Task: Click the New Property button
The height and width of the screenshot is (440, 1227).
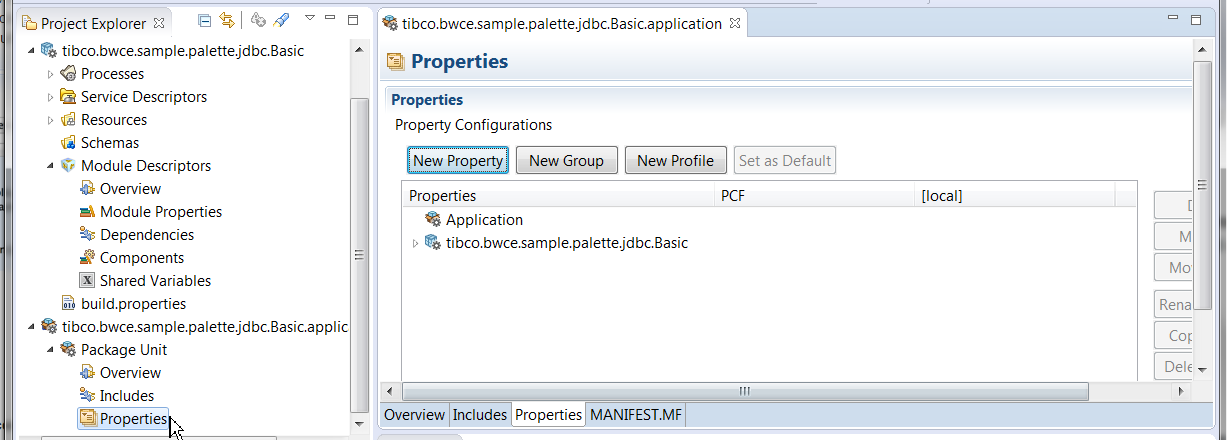Action: coord(458,161)
